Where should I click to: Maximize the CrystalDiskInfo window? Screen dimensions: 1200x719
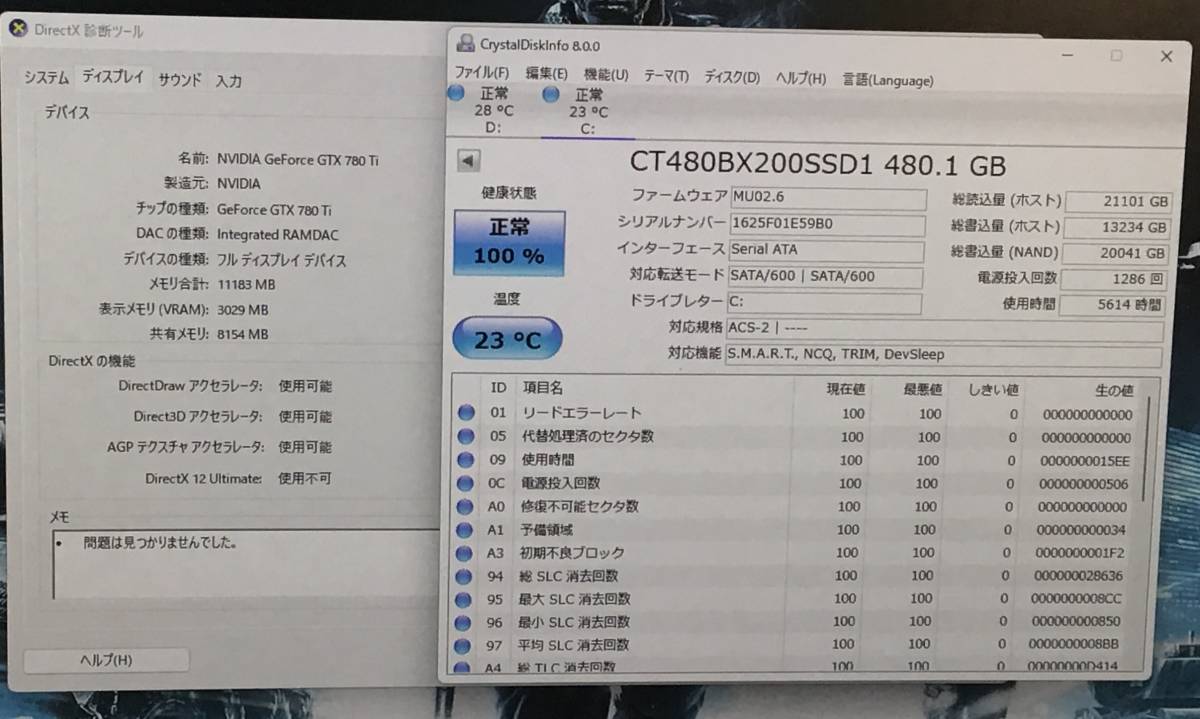point(1116,56)
